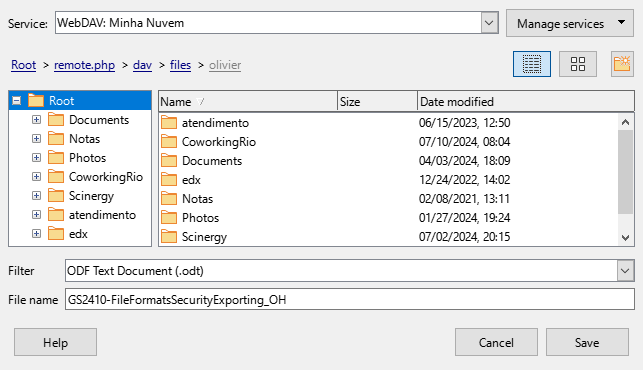Go to remote.php in breadcrumb
Image resolution: width=643 pixels, height=370 pixels.
(x=84, y=65)
